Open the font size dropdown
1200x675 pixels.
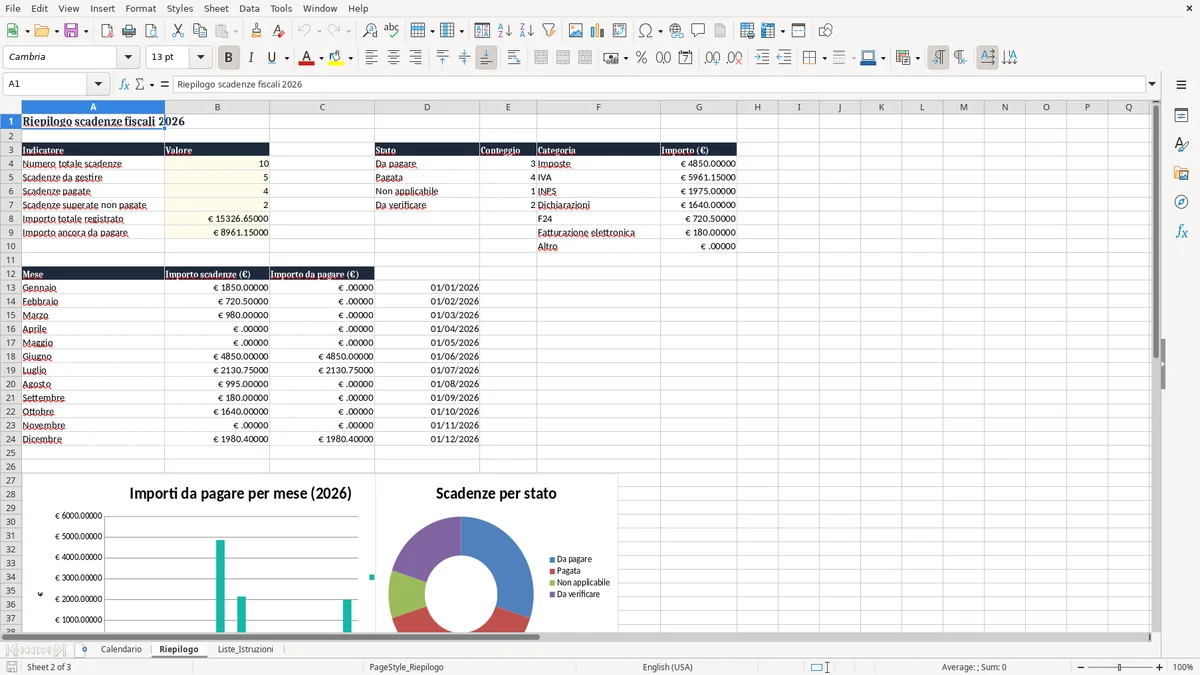coord(200,58)
